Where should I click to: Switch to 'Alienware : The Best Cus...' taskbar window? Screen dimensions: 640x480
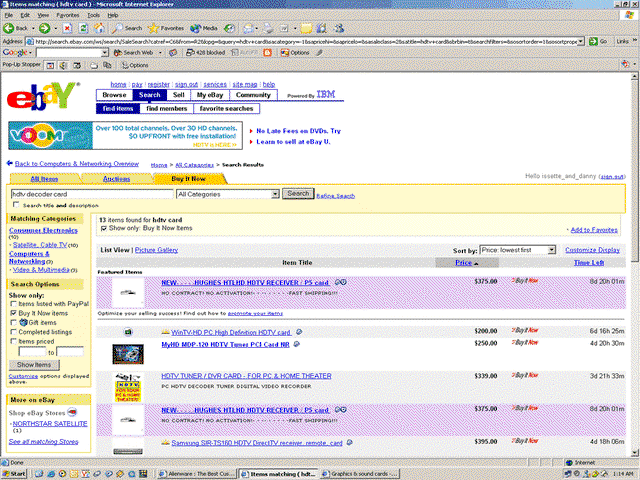[x=197, y=473]
